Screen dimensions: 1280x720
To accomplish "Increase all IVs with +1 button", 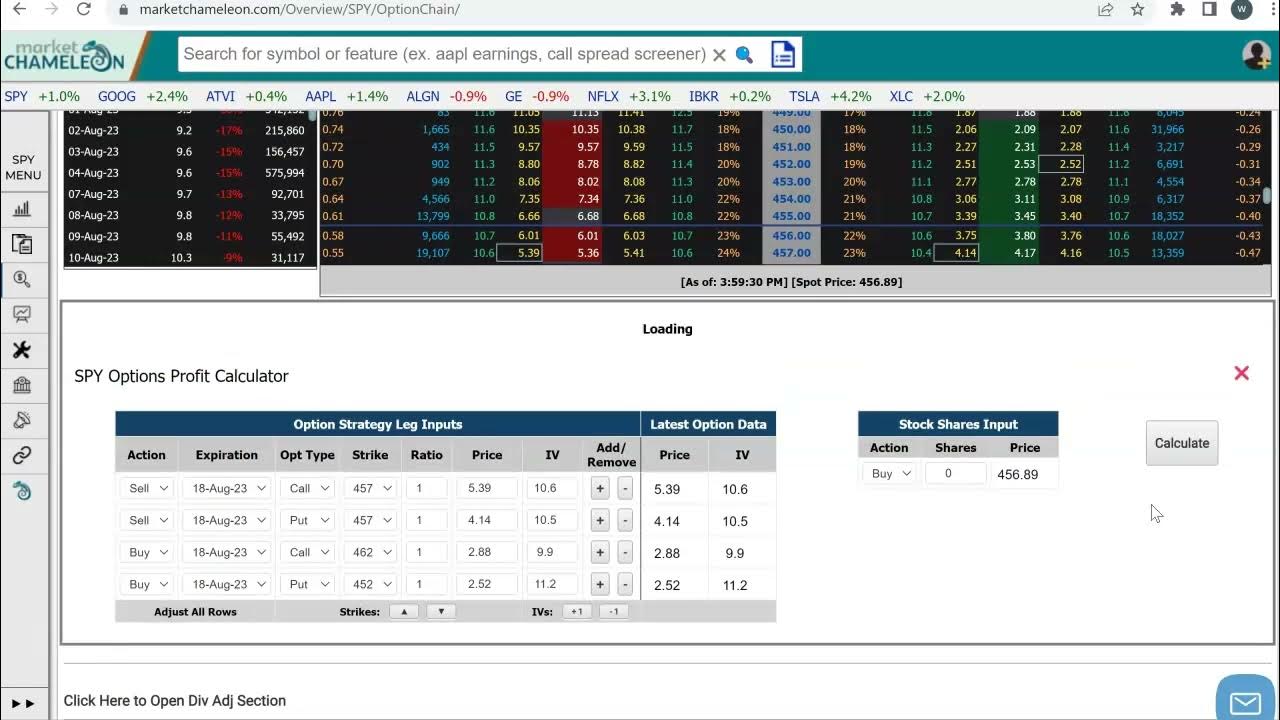I will 577,611.
